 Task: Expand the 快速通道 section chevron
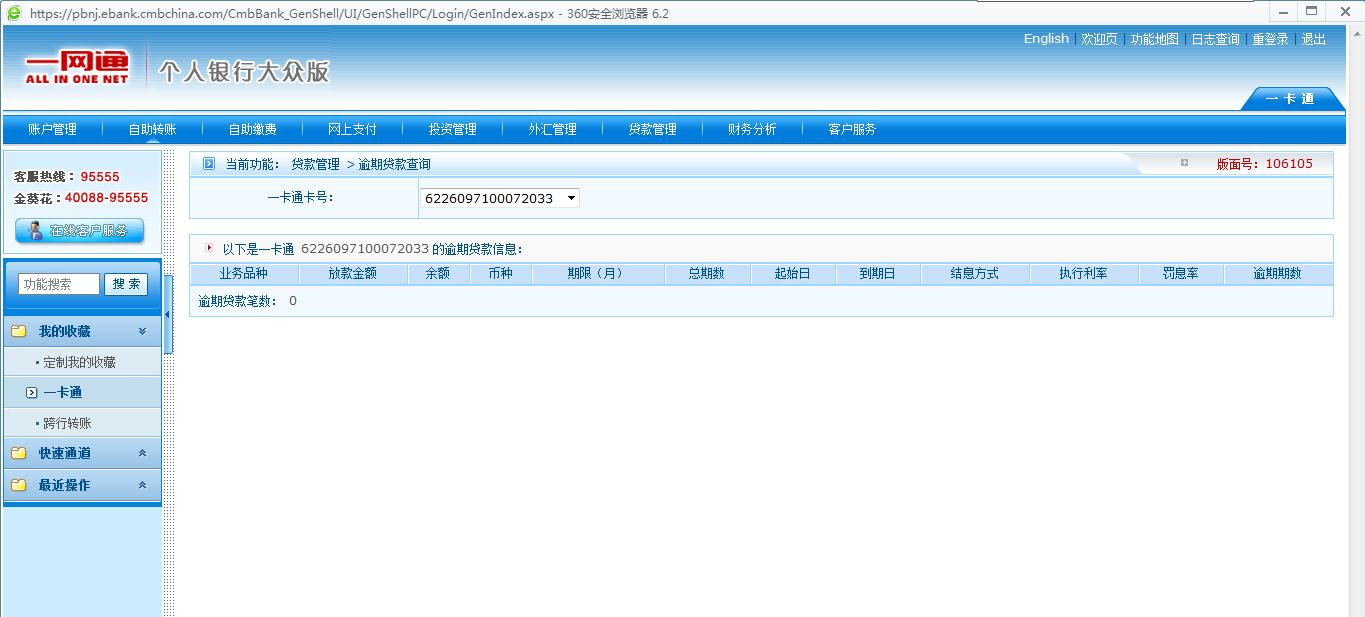click(142, 453)
